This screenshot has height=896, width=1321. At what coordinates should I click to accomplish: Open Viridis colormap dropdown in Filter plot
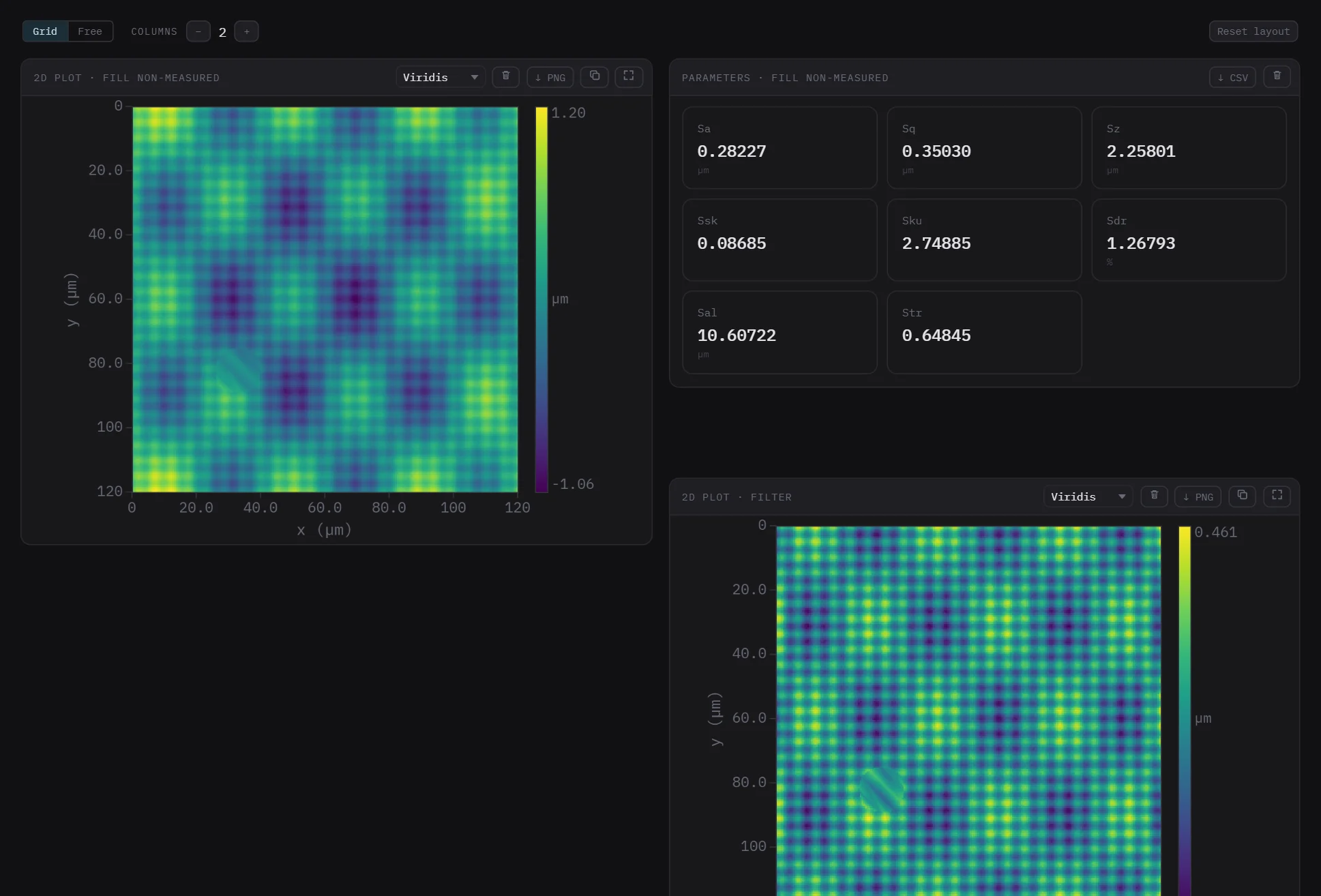tap(1088, 496)
